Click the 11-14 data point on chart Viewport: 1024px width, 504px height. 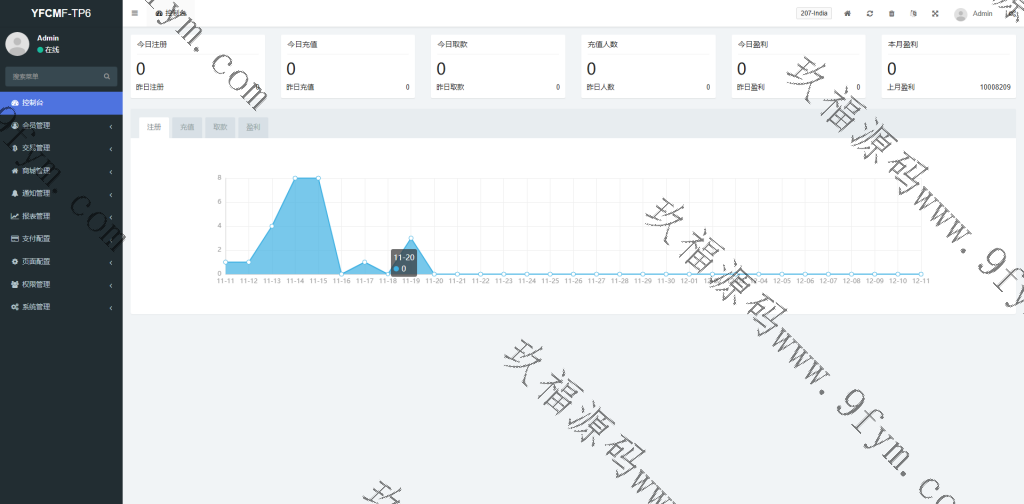pyautogui.click(x=295, y=178)
